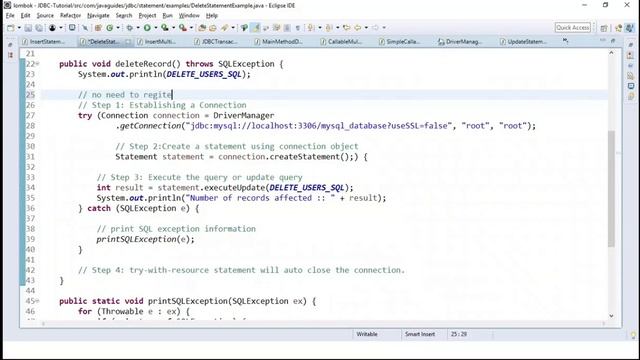Image resolution: width=640 pixels, height=360 pixels.
Task: Open the File menu
Action: point(10,16)
